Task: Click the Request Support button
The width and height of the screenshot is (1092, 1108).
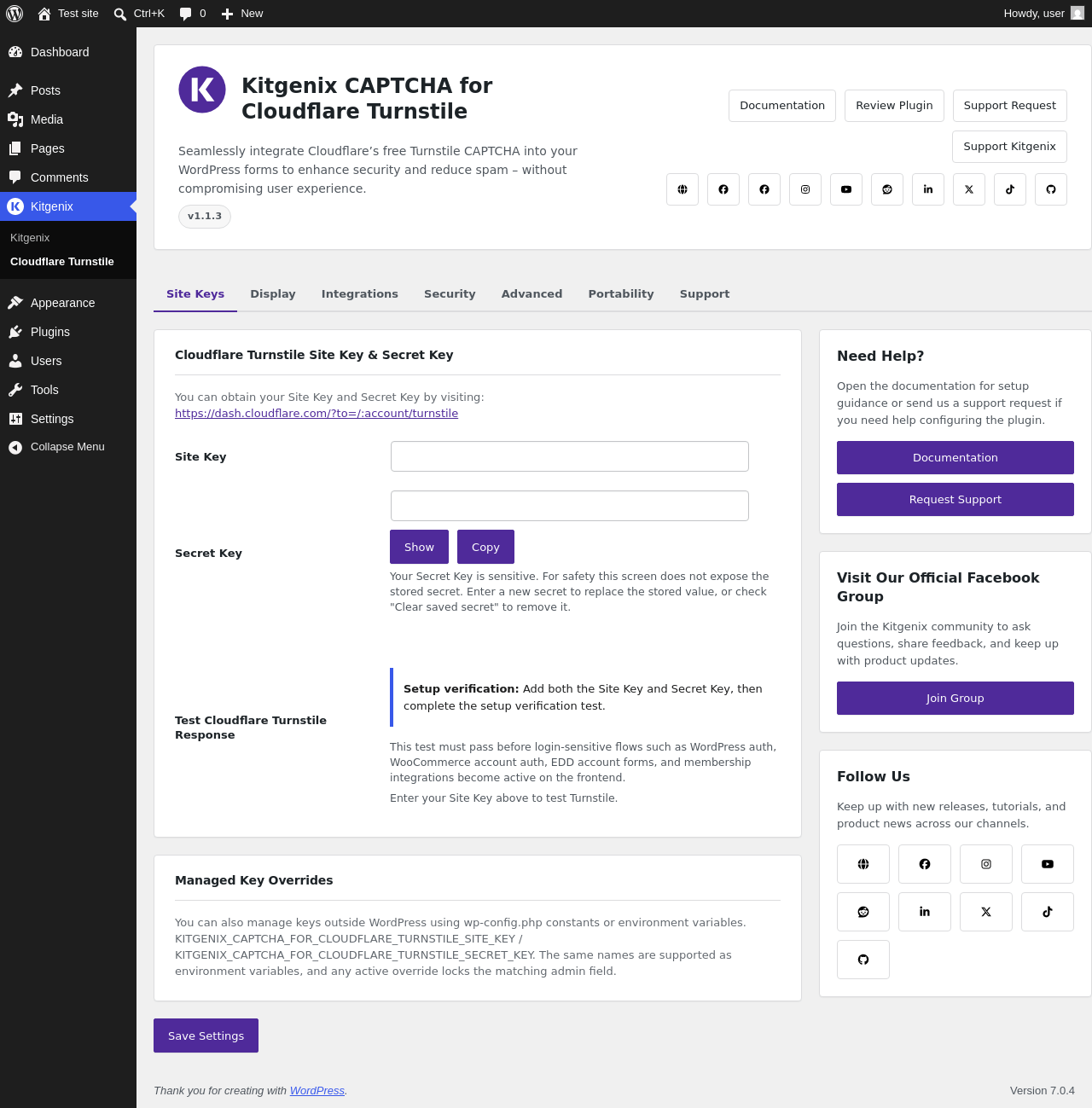Action: click(955, 499)
